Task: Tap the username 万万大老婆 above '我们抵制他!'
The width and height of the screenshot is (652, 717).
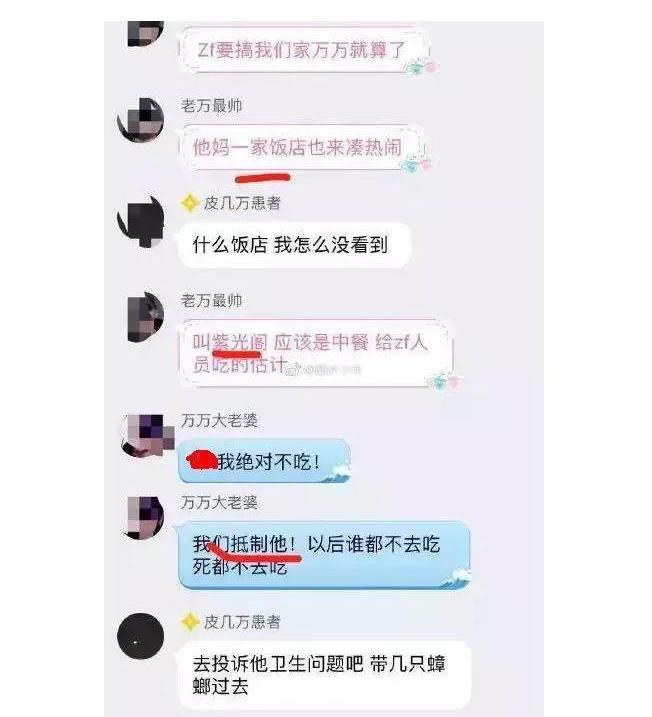Action: click(x=219, y=503)
